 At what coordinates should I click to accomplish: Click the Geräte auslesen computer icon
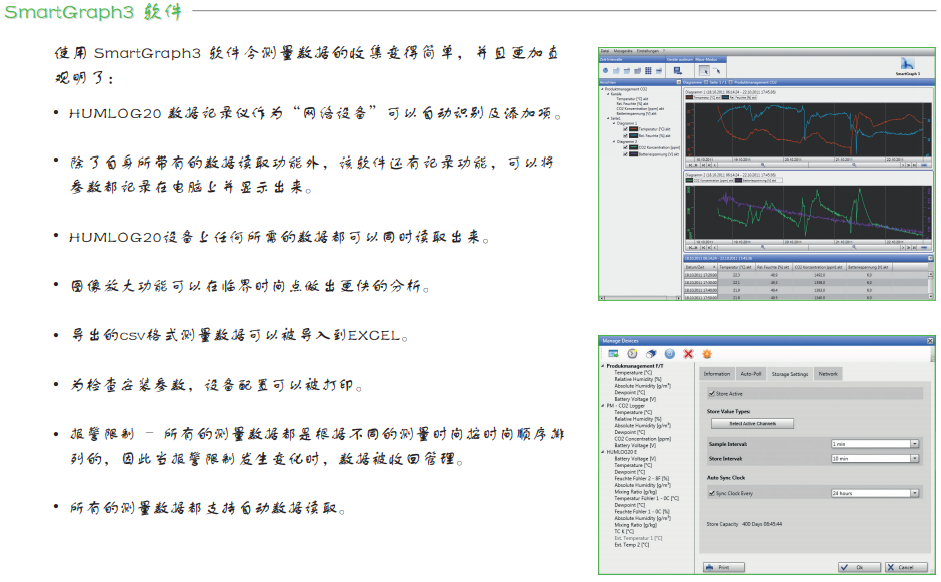[x=678, y=71]
